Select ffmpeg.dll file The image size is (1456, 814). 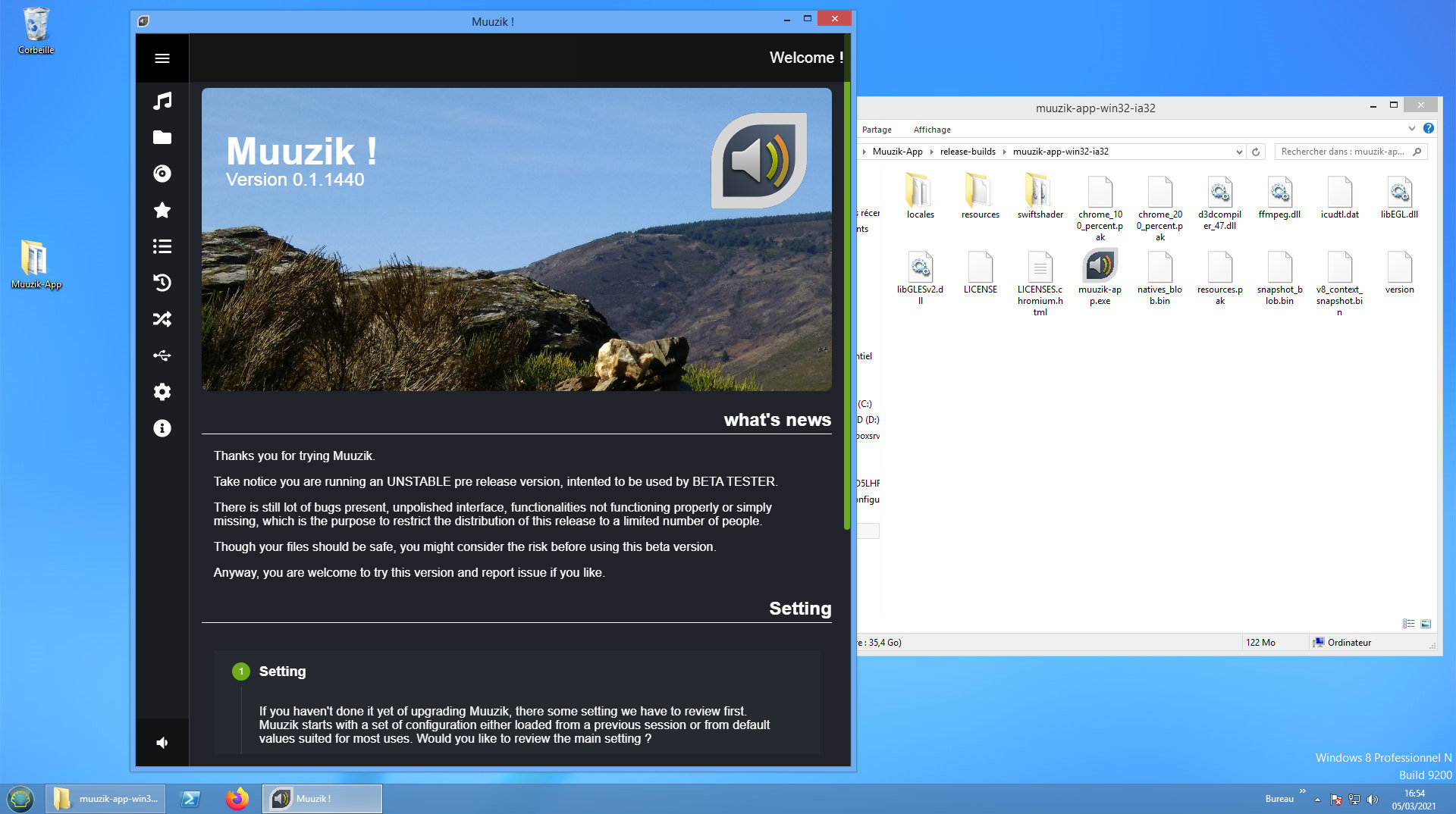[1279, 197]
